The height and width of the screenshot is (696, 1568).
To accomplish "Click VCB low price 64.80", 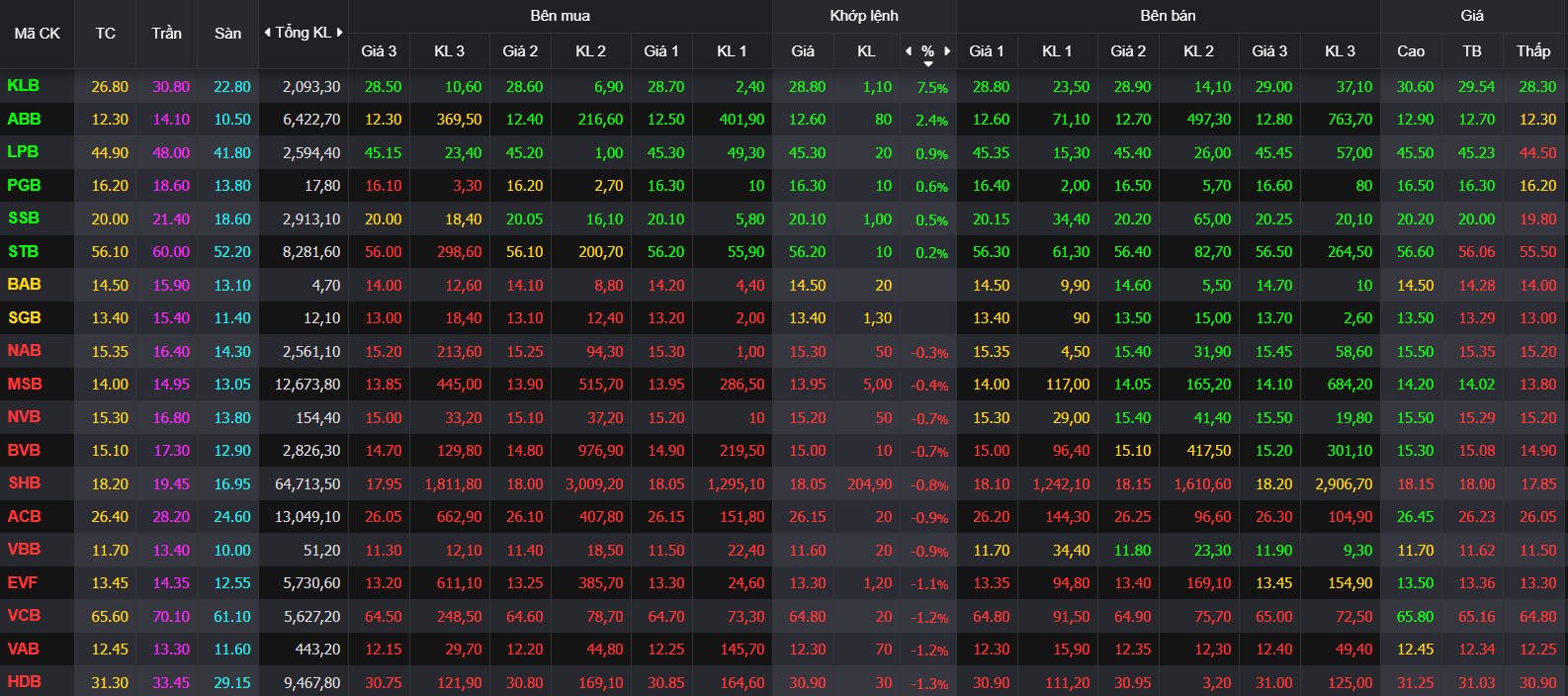I will pyautogui.click(x=1537, y=617).
